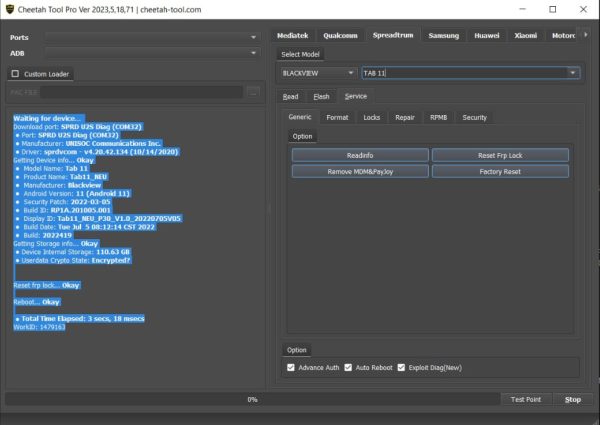Click log line 'Display ID: Tab11_NEU_P30'

coord(99,218)
